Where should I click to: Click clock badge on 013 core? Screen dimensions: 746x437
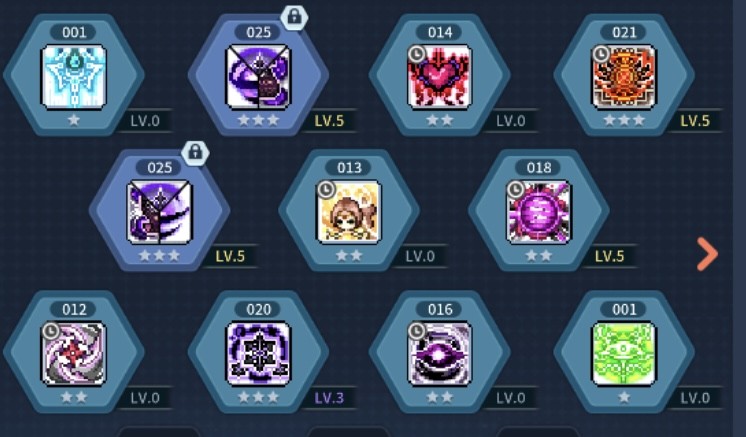325,189
